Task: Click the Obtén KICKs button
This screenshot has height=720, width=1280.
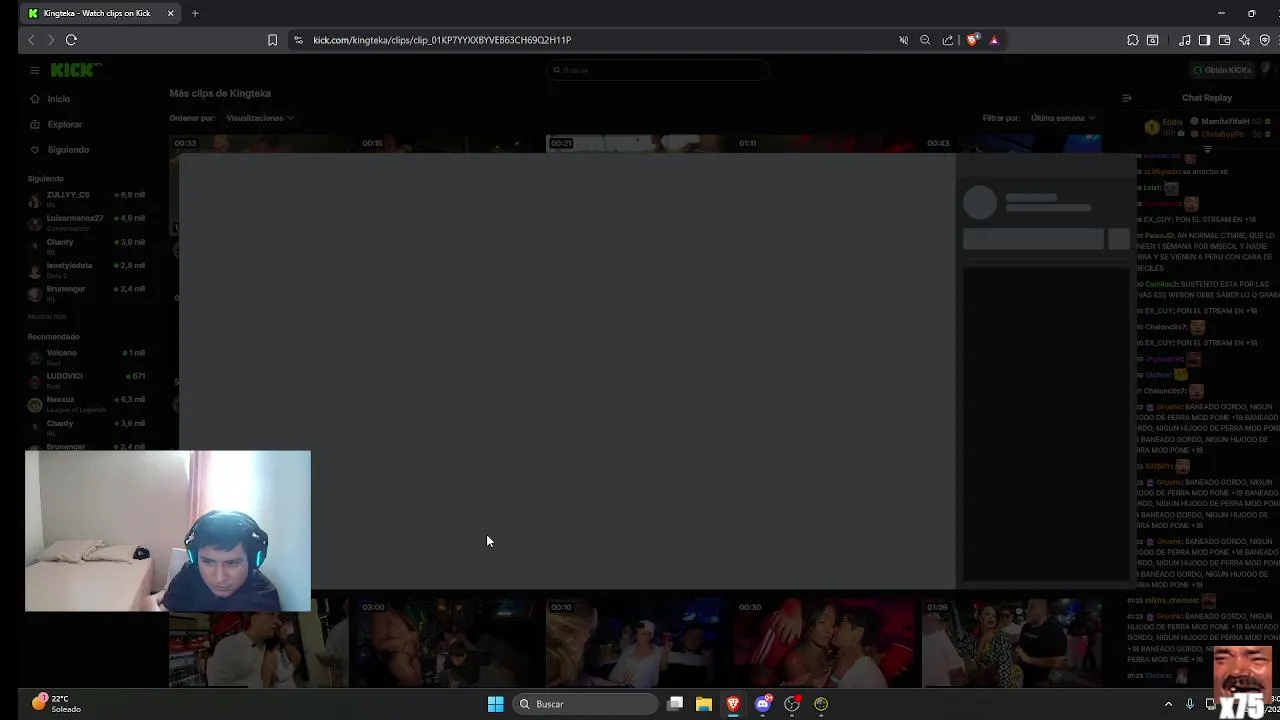Action: tap(1222, 70)
